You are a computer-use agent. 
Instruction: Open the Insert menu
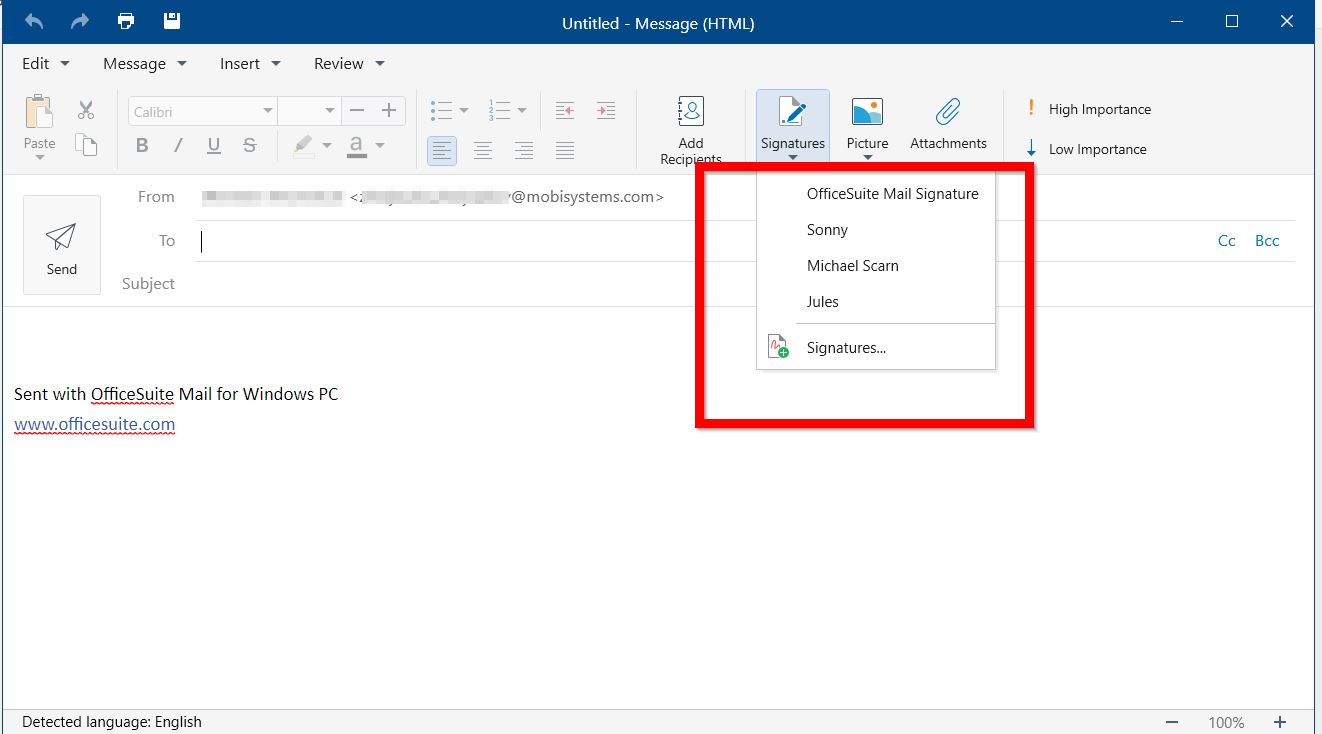click(x=250, y=63)
